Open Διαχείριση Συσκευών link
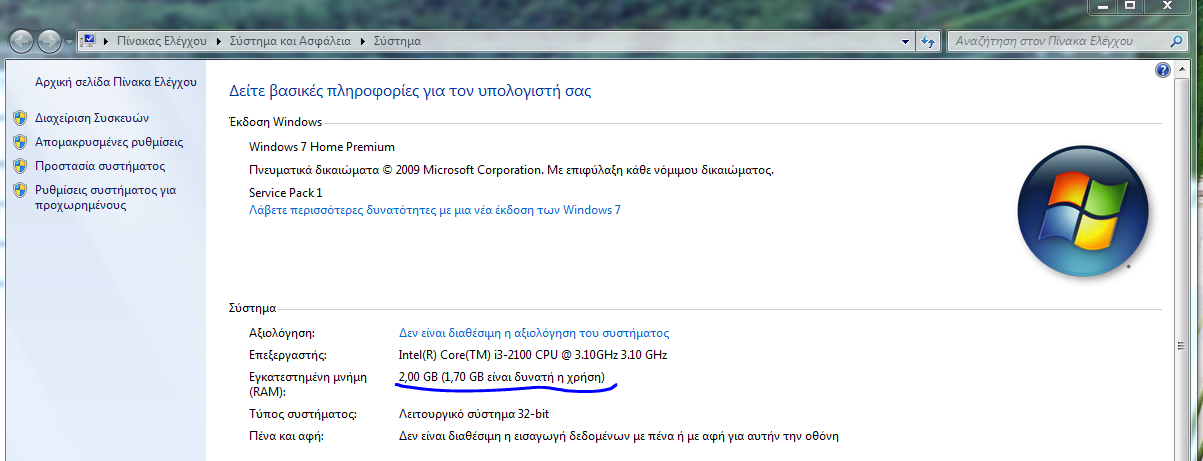Screen dimensions: 1203x461 coord(91,118)
